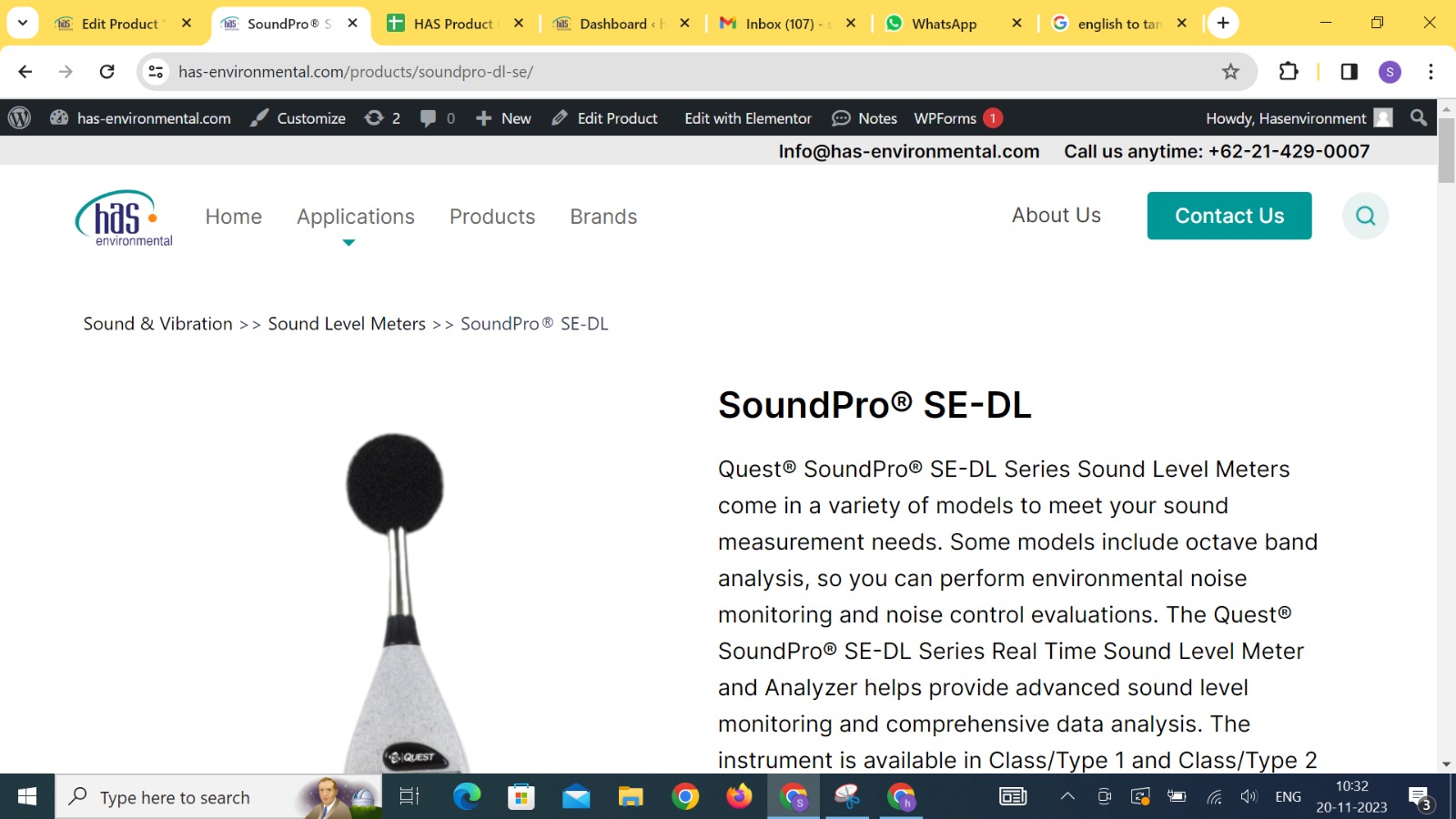Screen dimensions: 1456x819
Task: Open WPForms in the admin bar
Action: (957, 117)
